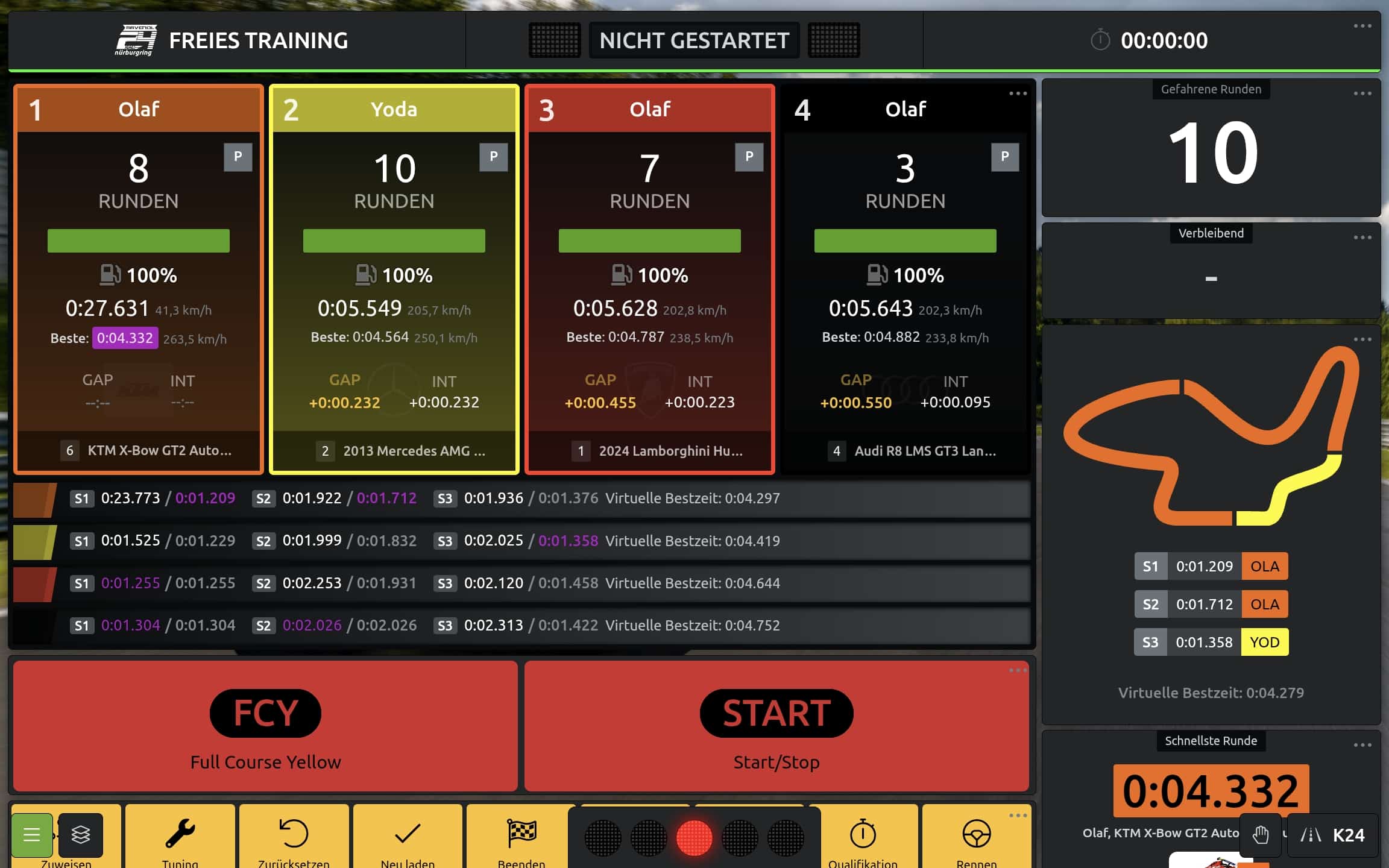Click the Neu laden checkmark icon
This screenshot has height=868, width=1389.
pyautogui.click(x=408, y=835)
